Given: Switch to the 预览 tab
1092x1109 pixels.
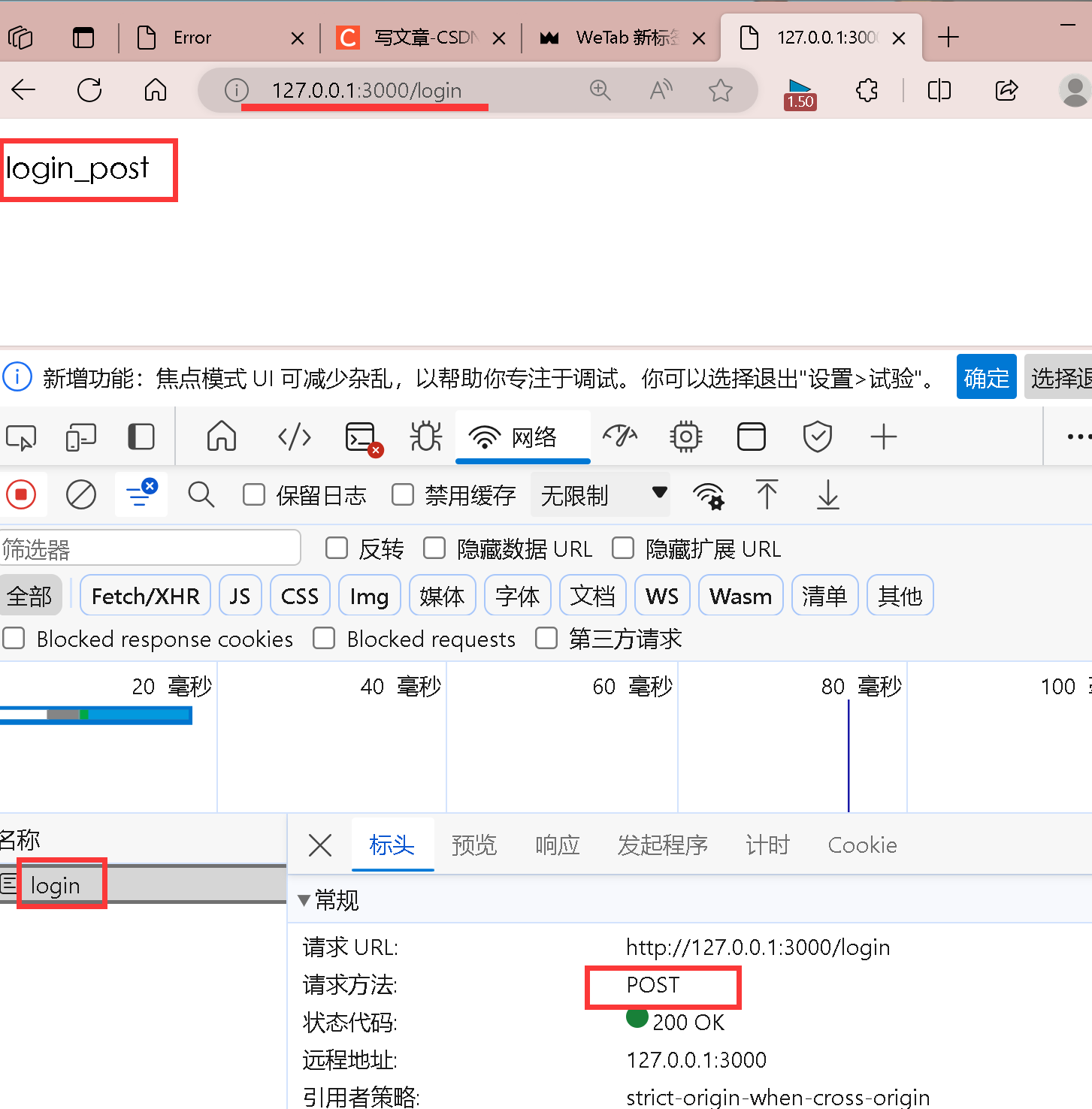Looking at the screenshot, I should (x=474, y=845).
